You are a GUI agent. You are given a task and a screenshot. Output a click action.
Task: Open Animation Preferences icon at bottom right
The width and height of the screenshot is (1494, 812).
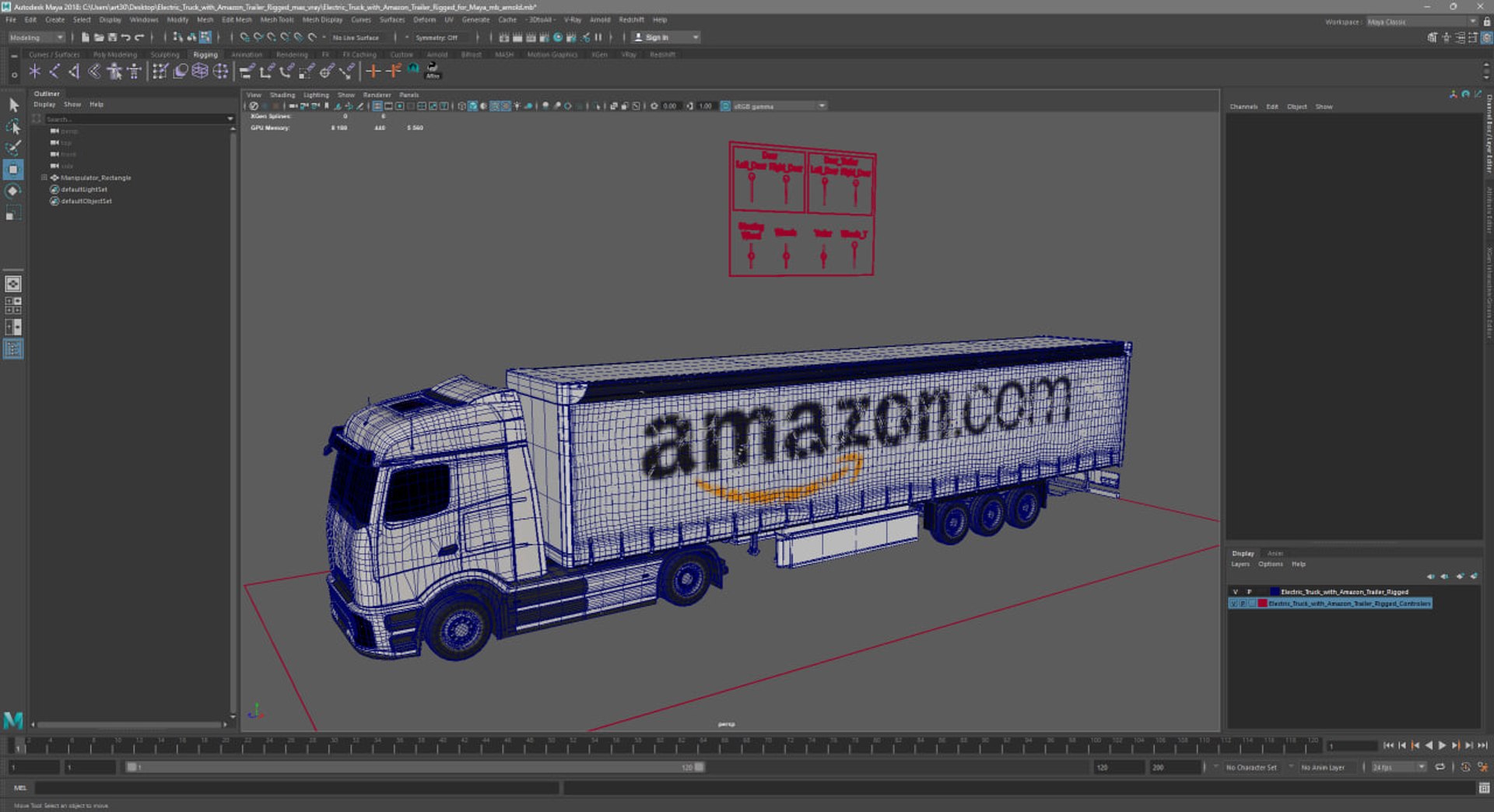1483,767
